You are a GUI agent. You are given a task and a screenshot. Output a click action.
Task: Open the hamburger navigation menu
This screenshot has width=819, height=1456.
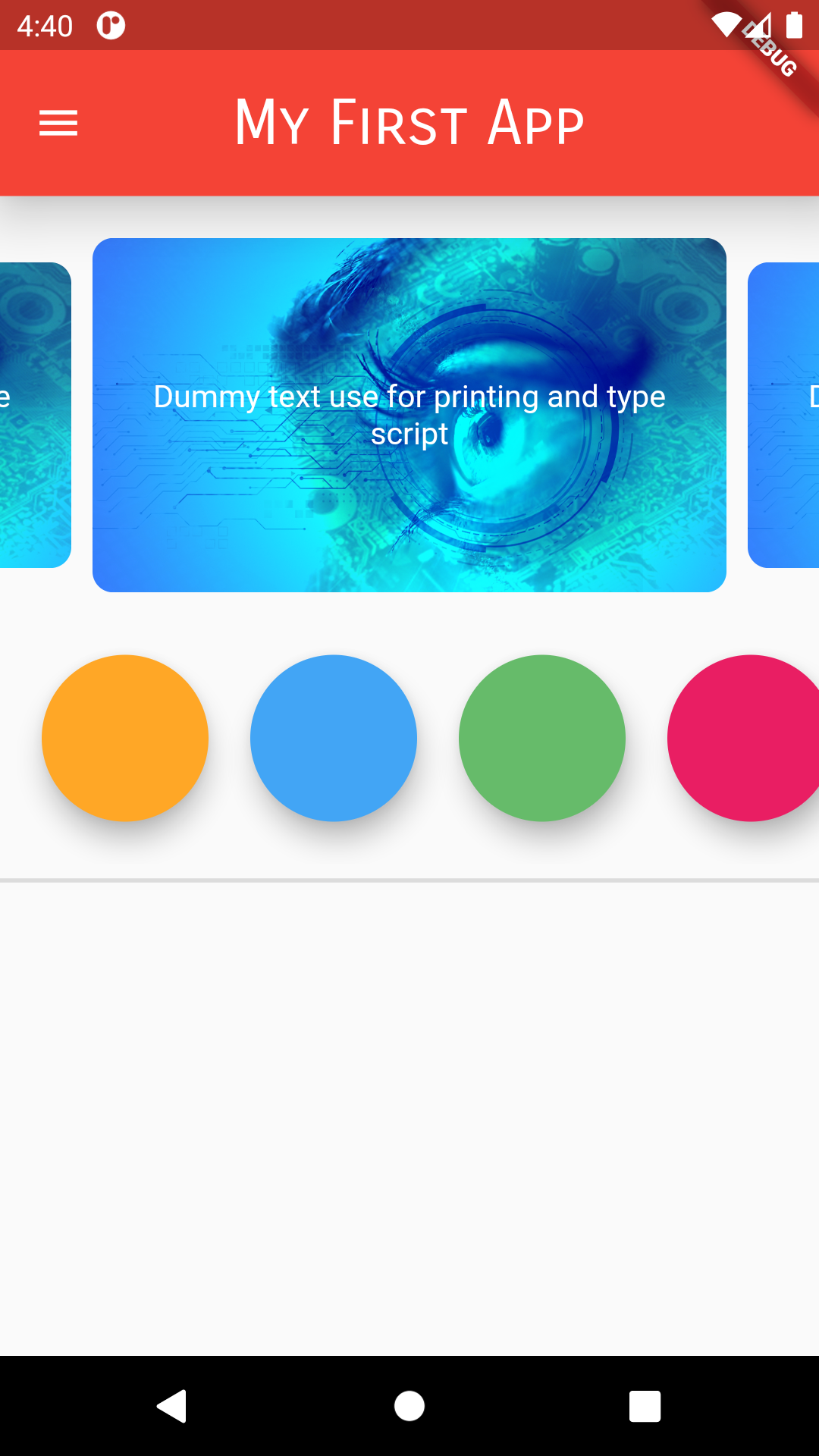pyautogui.click(x=58, y=123)
